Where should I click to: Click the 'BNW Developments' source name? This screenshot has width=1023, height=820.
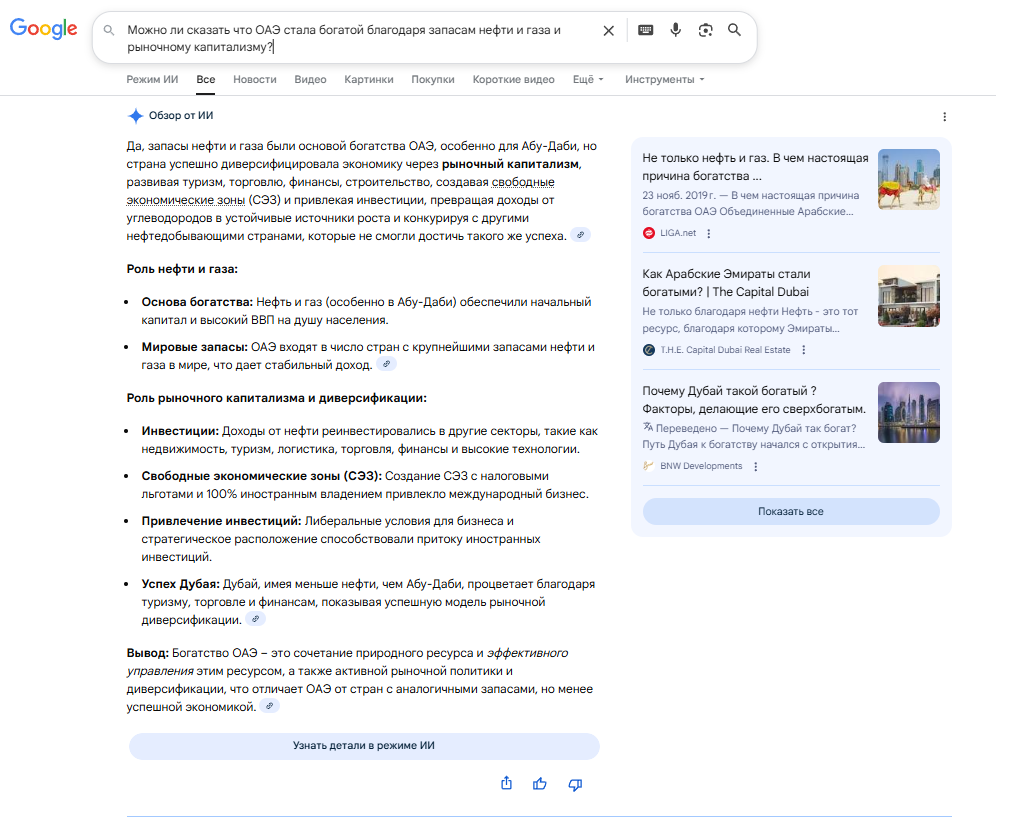(701, 466)
